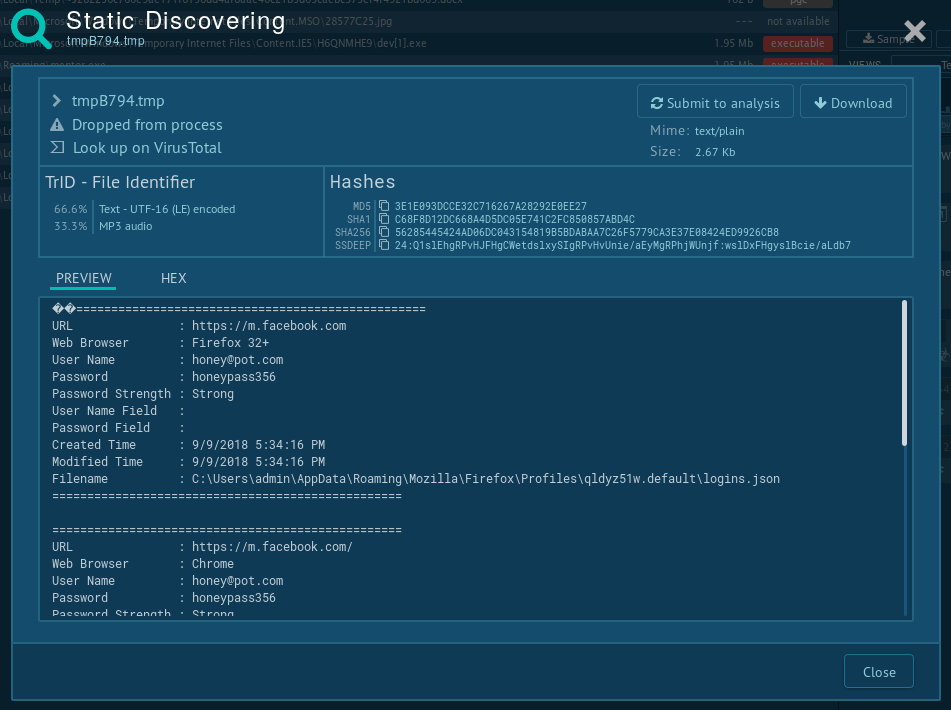Copy the MD5 hash value
951x710 pixels.
coord(384,206)
